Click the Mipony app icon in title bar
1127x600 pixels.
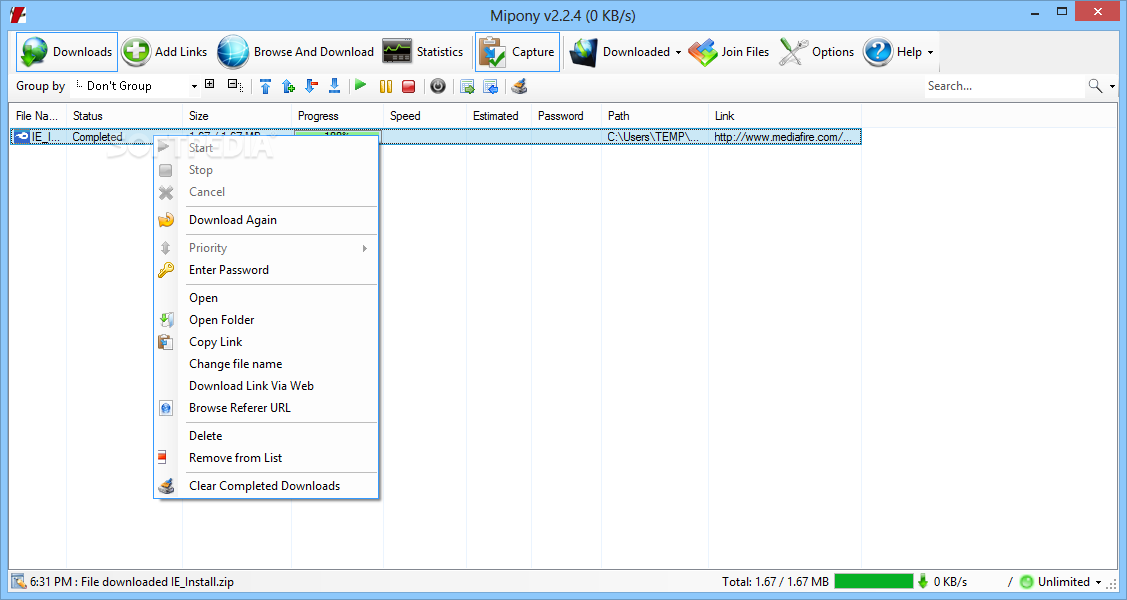19,14
